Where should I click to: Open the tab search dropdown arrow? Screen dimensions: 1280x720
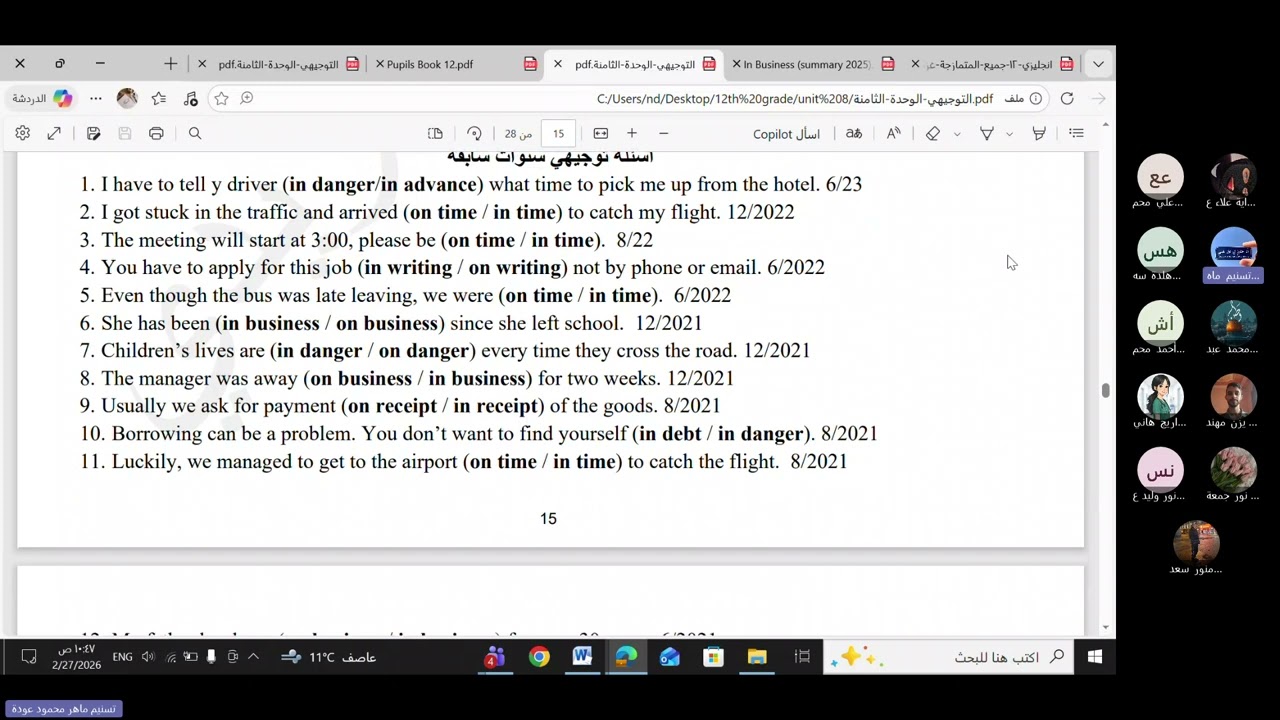point(1098,64)
